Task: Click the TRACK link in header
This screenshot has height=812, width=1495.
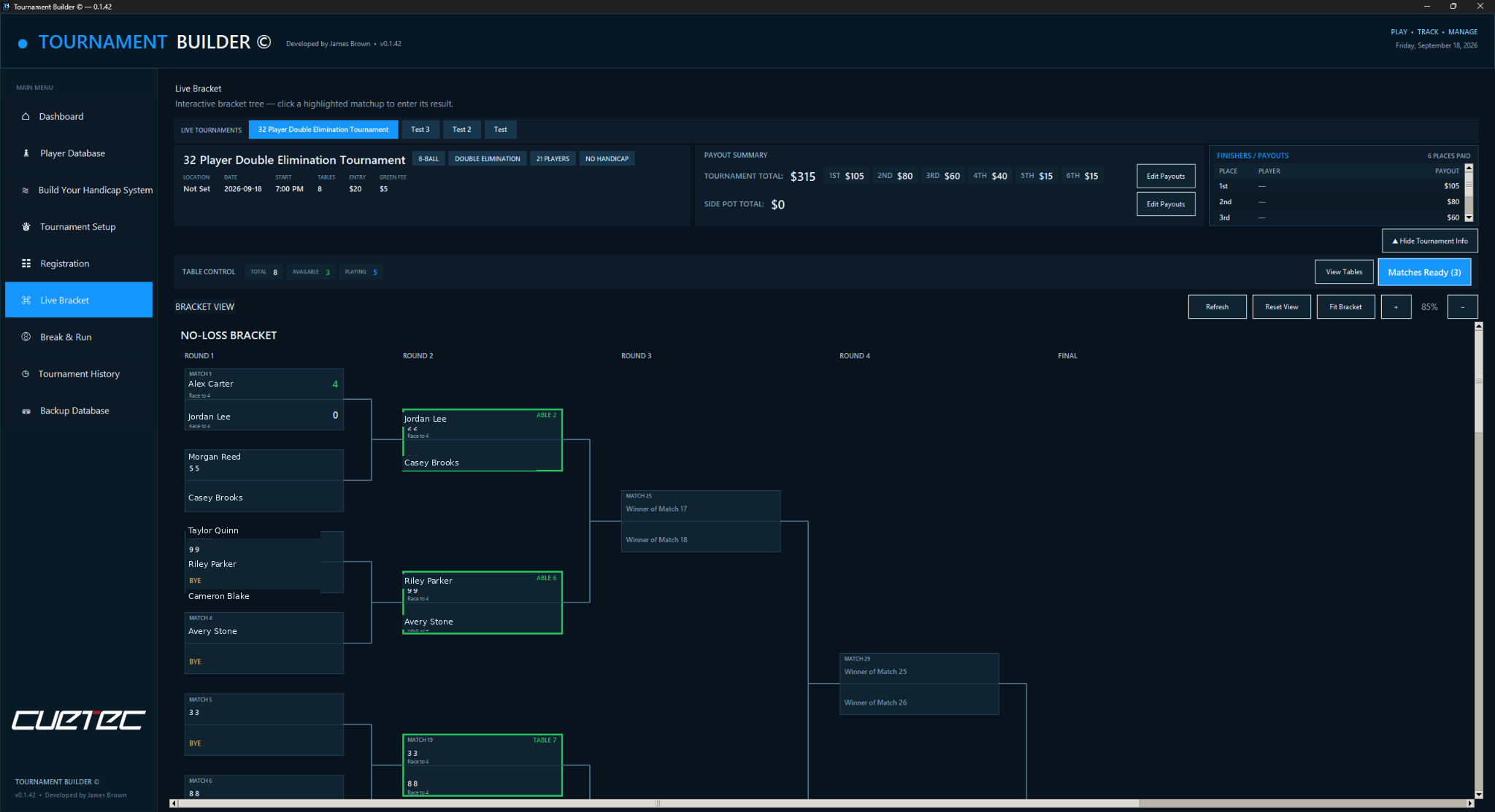Action: [x=1428, y=32]
